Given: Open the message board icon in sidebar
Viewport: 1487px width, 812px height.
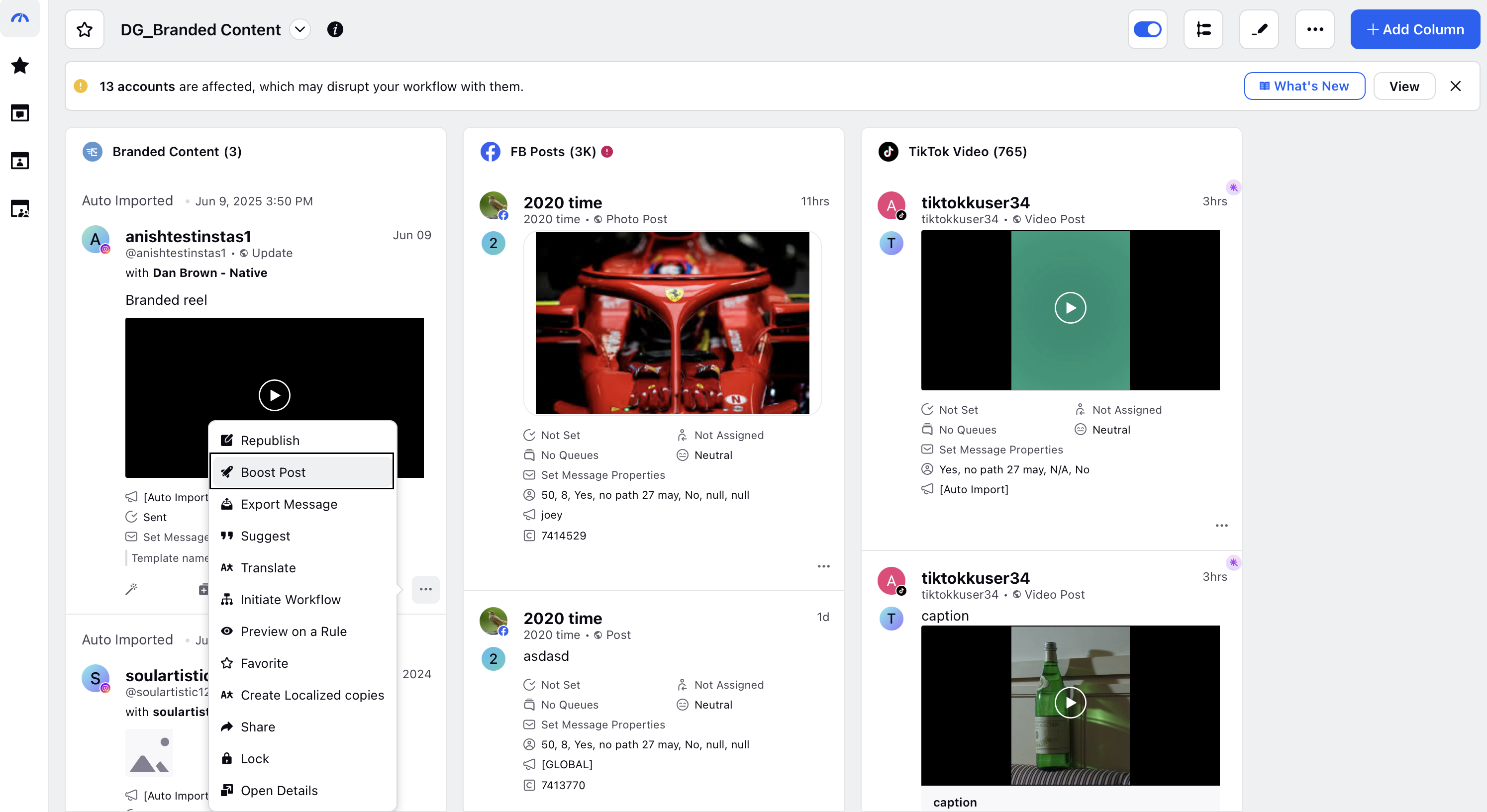Looking at the screenshot, I should 19,113.
